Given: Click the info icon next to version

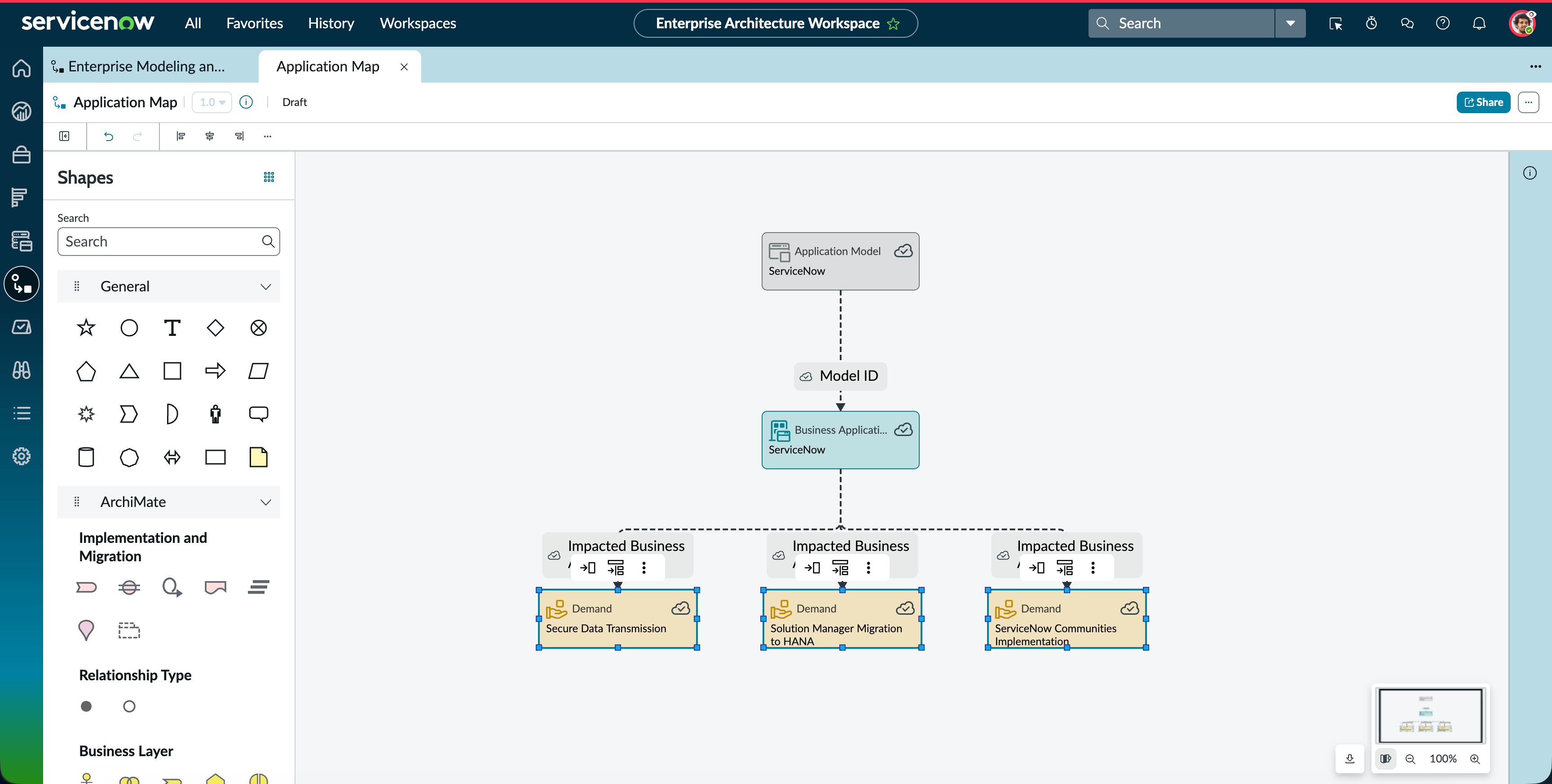Looking at the screenshot, I should [246, 102].
